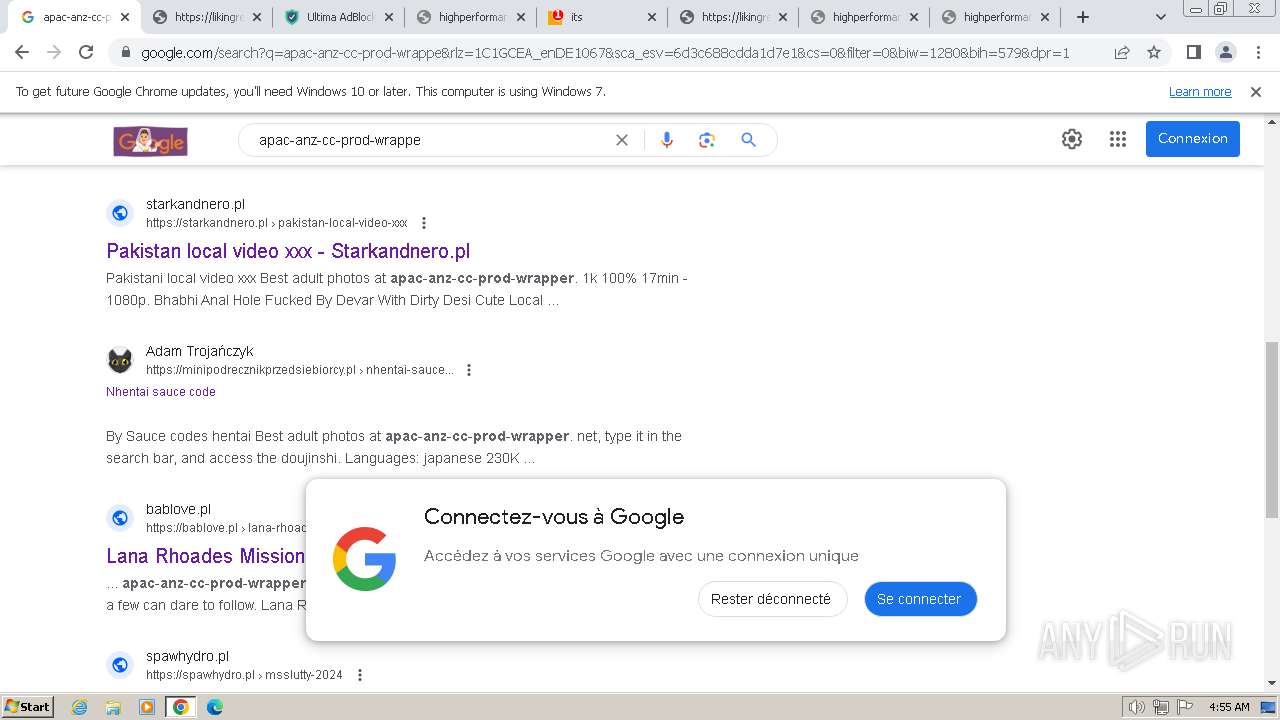
Task: Open File Explorer from the taskbar
Action: [x=113, y=707]
